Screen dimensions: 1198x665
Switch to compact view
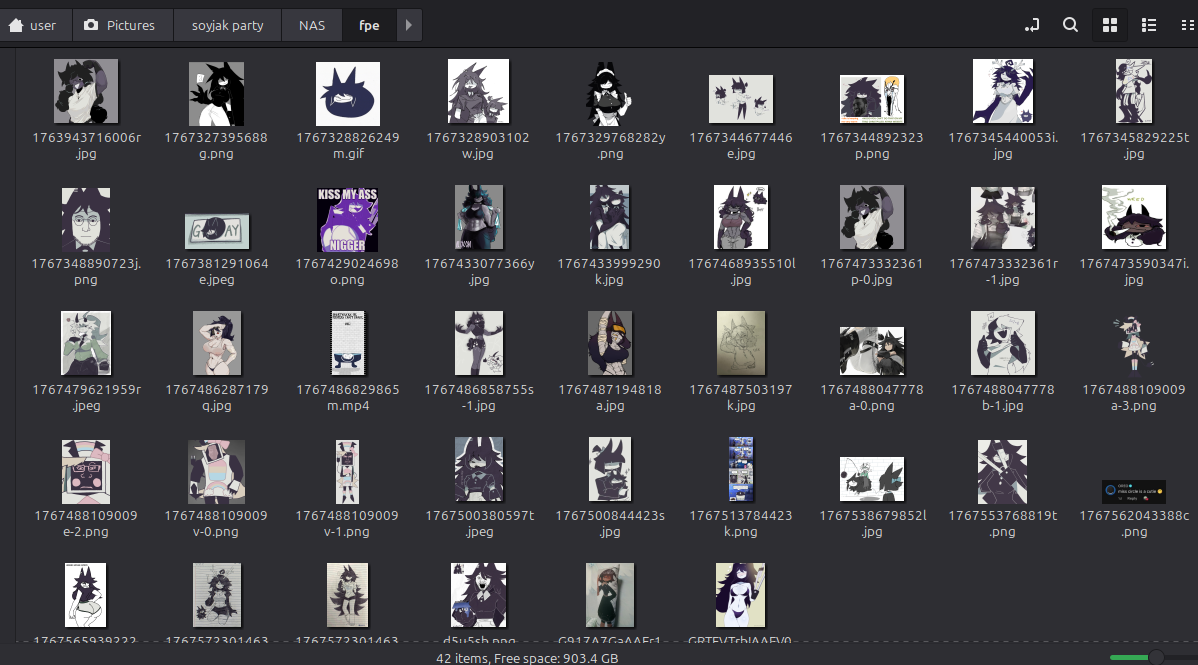click(1187, 25)
